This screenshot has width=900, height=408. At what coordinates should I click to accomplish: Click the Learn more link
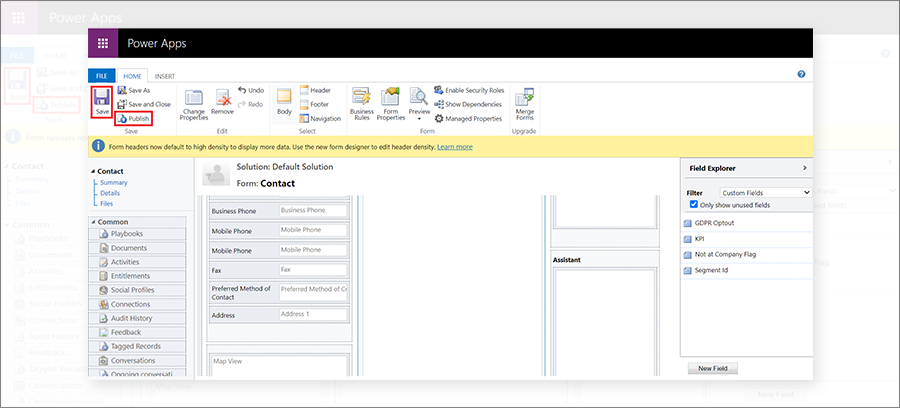click(455, 147)
